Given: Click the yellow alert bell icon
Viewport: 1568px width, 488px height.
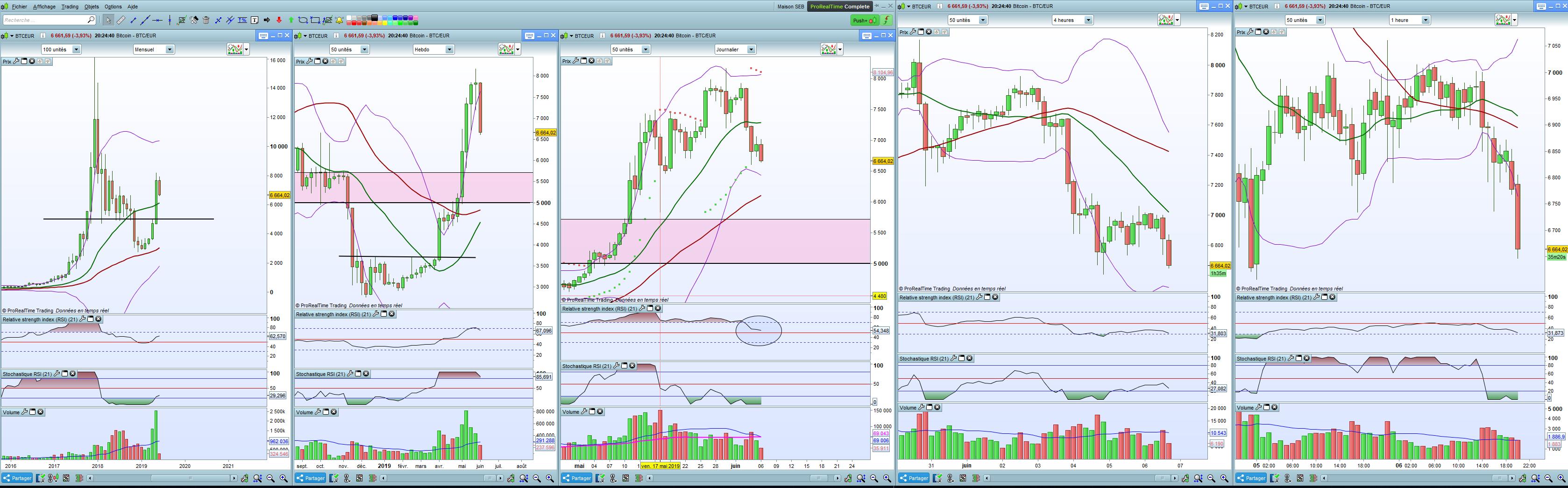Looking at the screenshot, I should point(340,20).
